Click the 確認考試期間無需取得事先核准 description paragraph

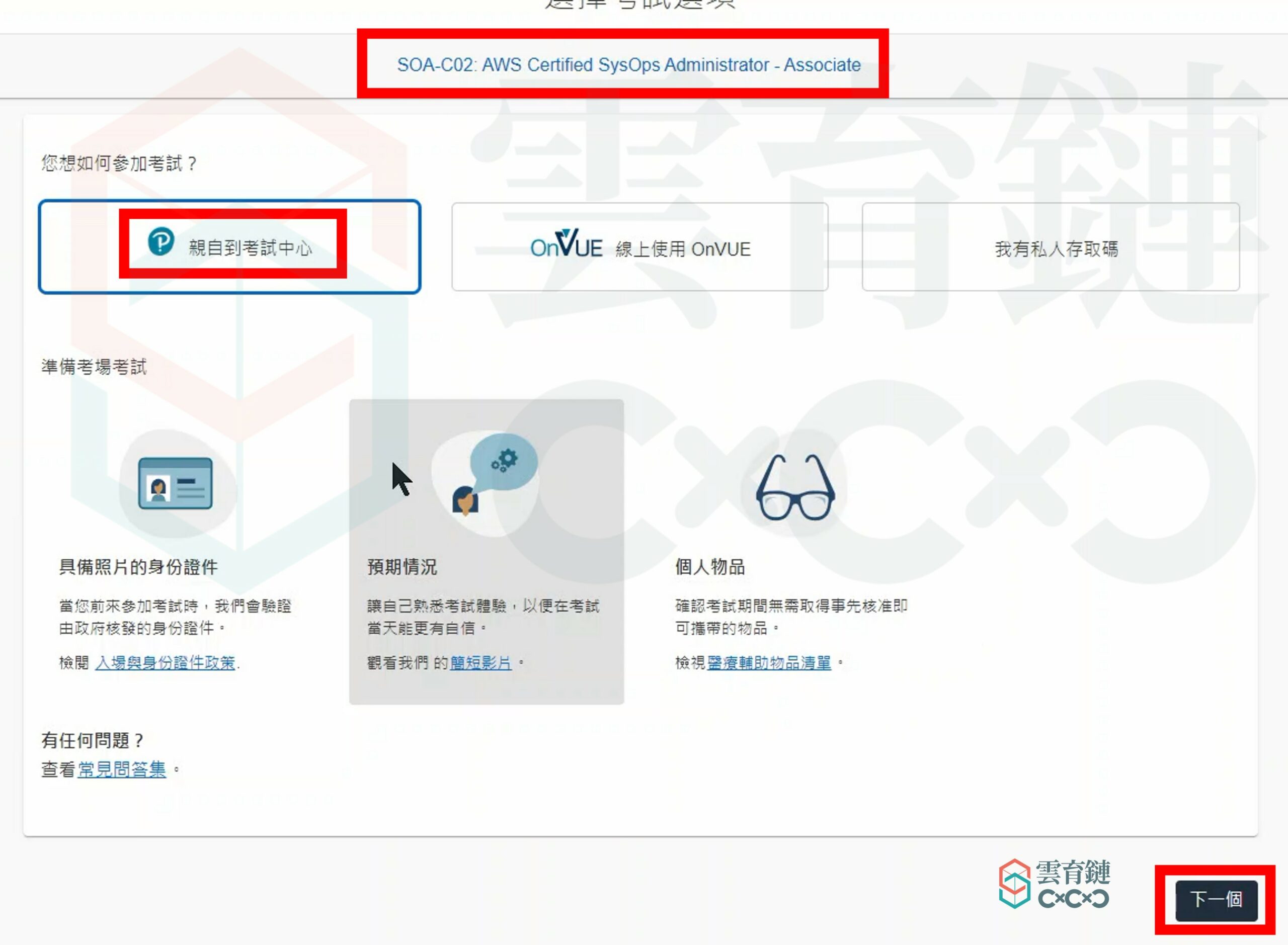(x=791, y=617)
